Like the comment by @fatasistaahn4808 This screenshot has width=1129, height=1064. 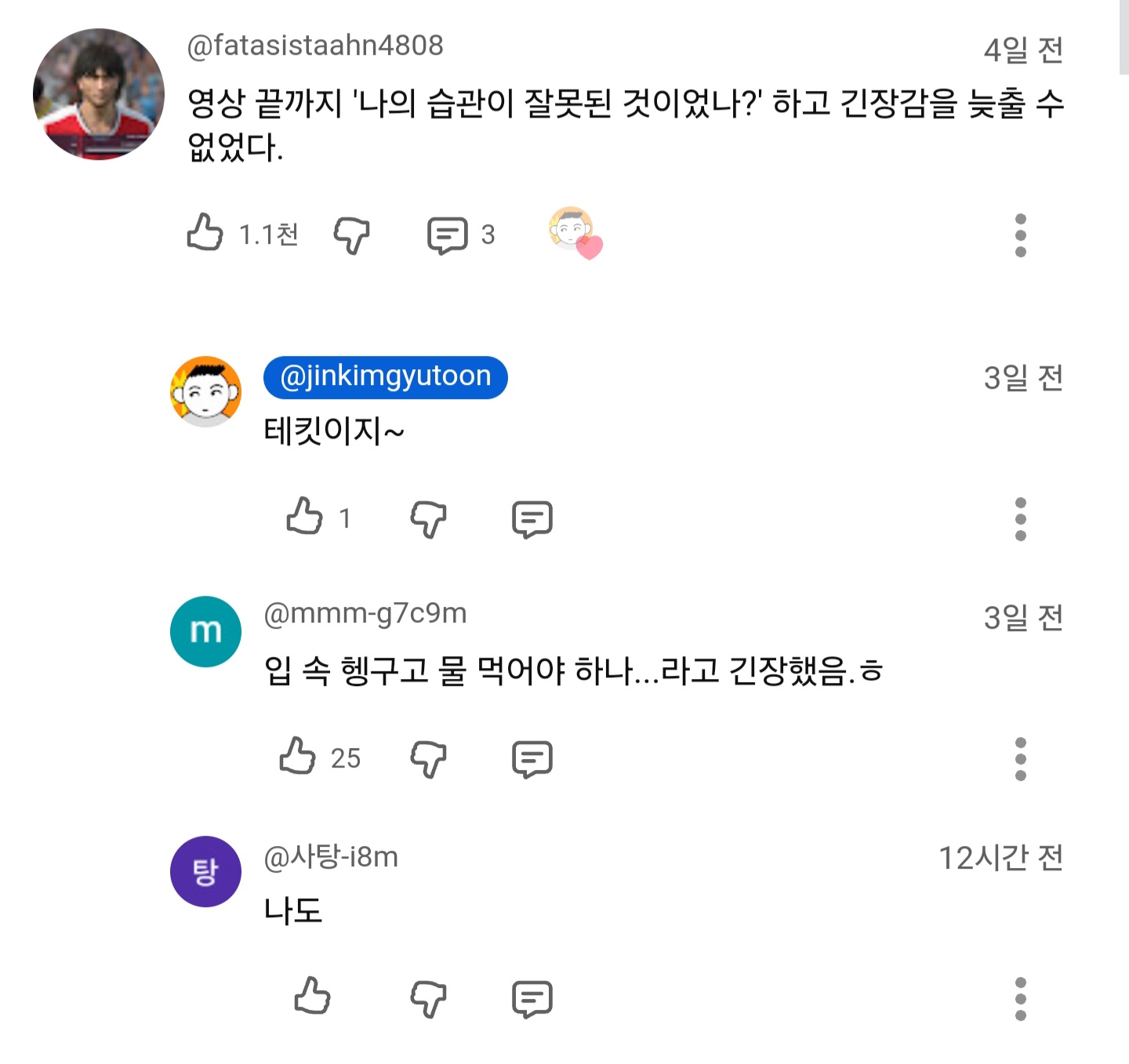click(205, 233)
